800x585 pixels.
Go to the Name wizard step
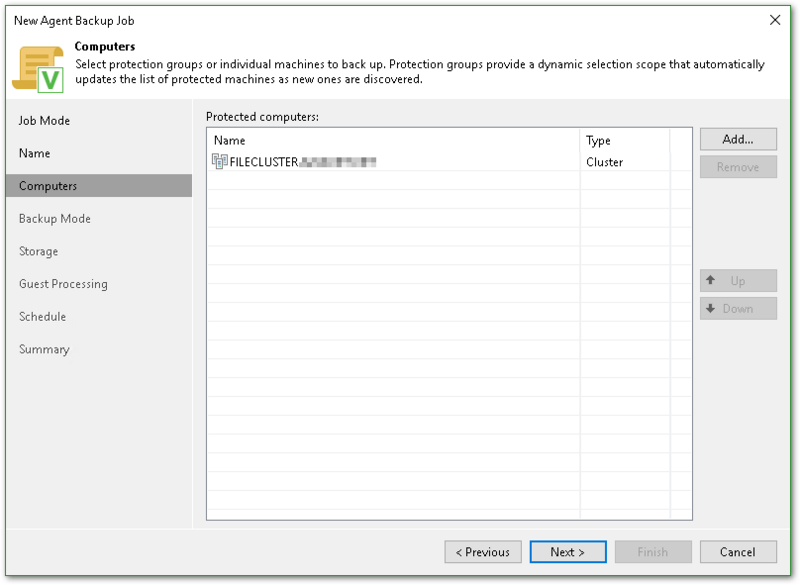point(35,154)
